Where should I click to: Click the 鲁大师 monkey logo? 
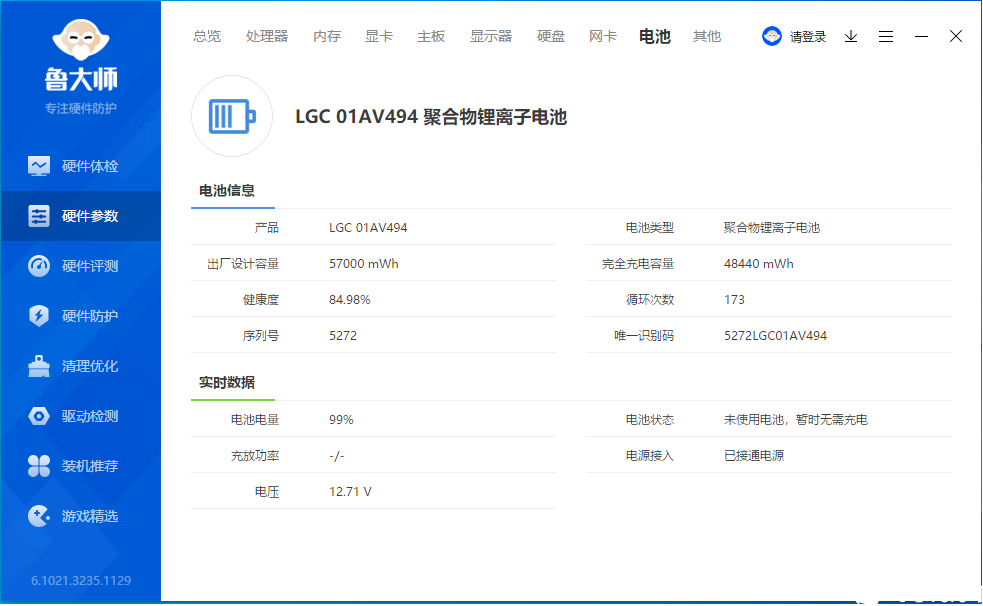[x=81, y=39]
